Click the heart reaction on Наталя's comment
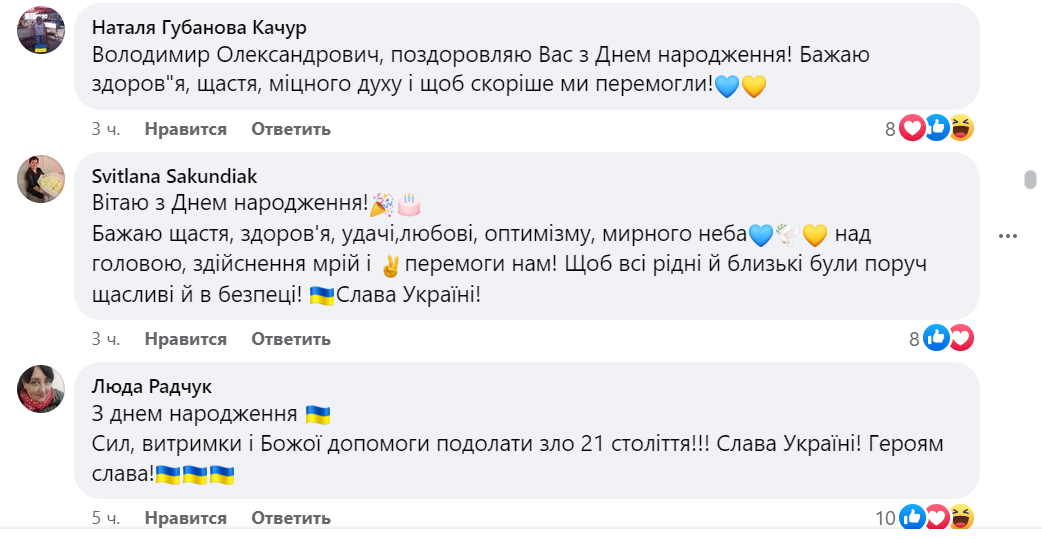Image resolution: width=1042 pixels, height=539 pixels. (x=912, y=128)
